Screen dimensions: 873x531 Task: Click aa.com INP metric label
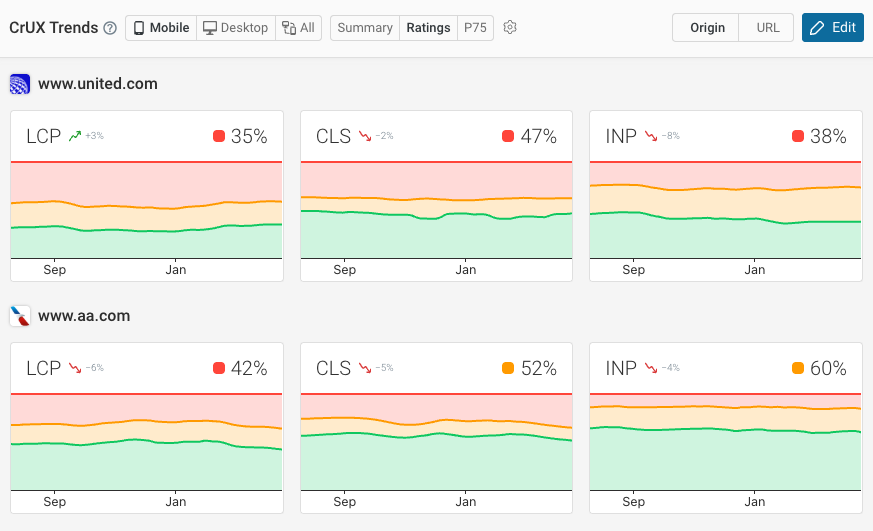click(621, 368)
